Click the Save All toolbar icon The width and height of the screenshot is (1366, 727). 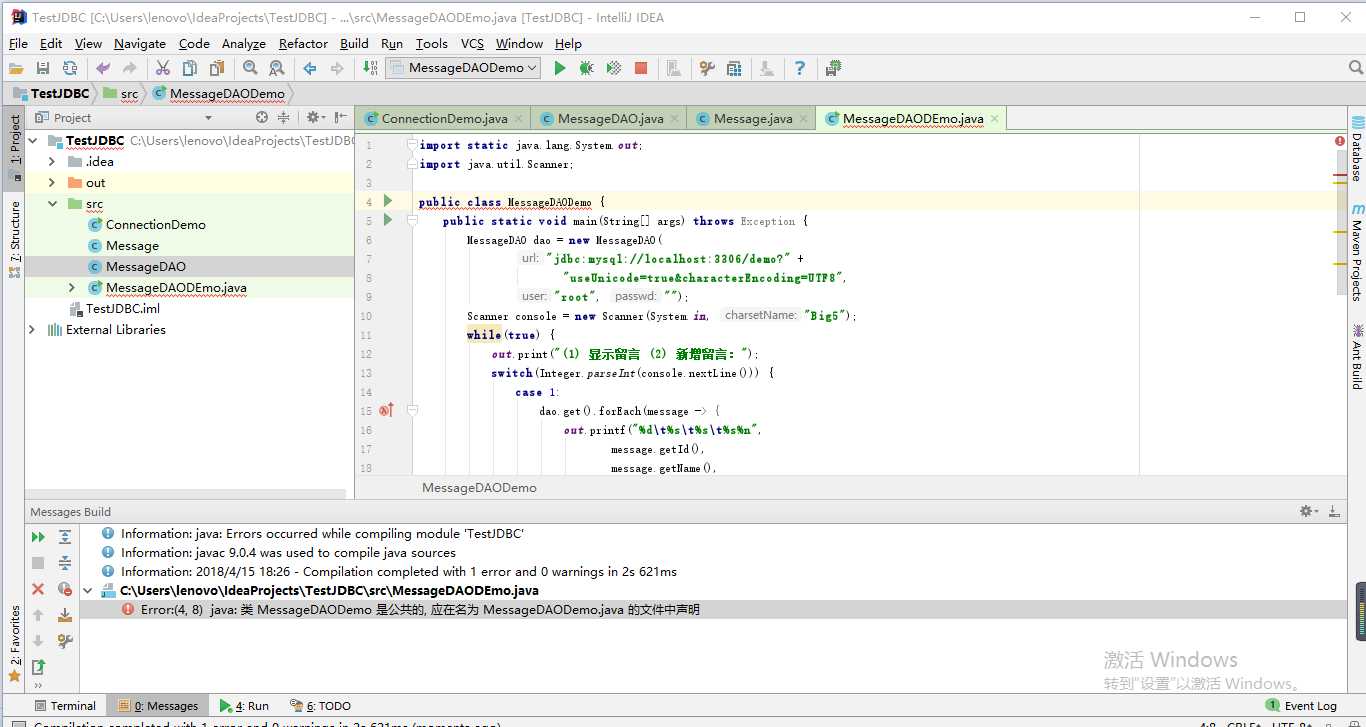pyautogui.click(x=43, y=68)
